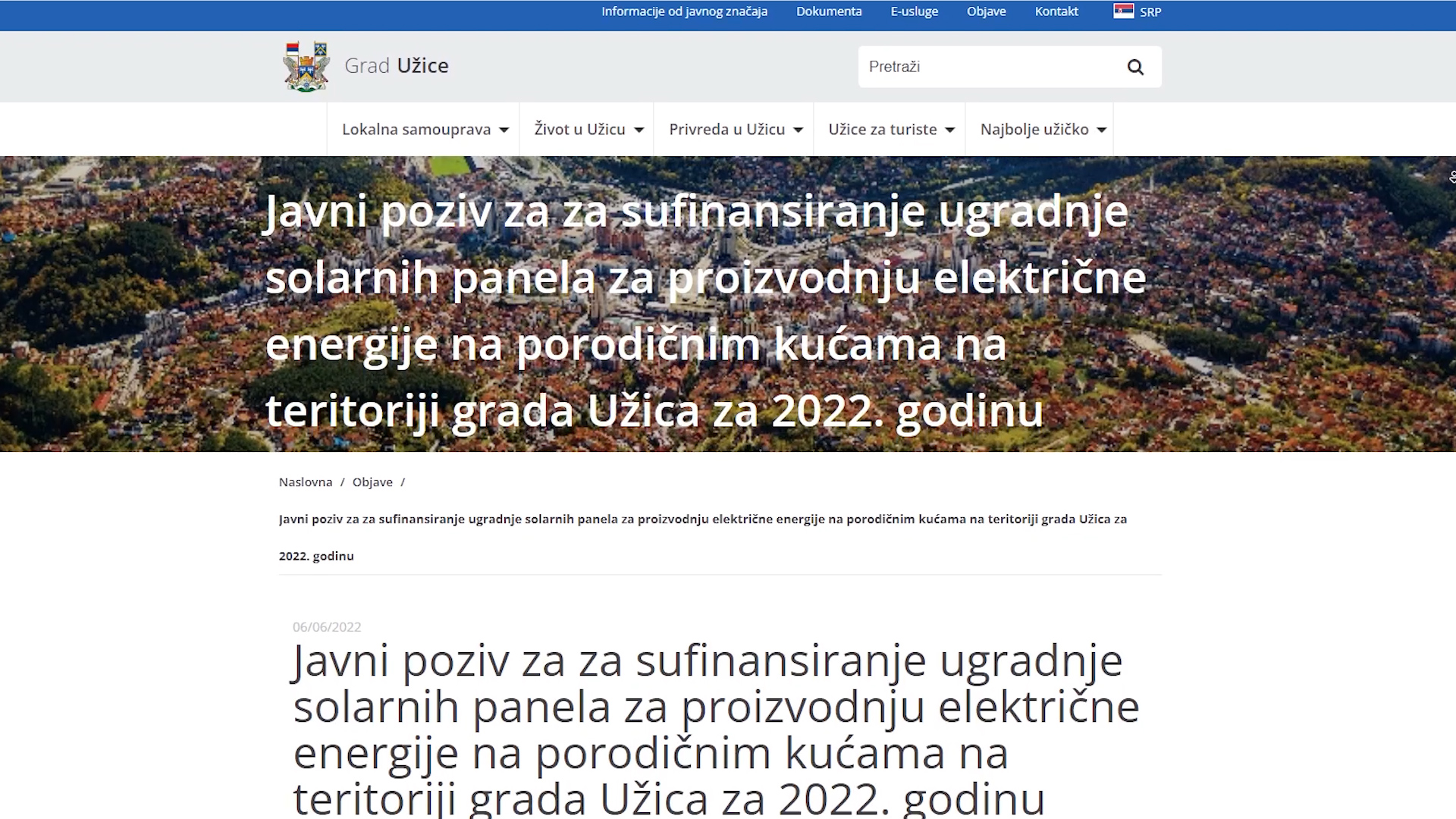Go to E-usluge page
Screen dimensions: 1456x819
coord(914,11)
